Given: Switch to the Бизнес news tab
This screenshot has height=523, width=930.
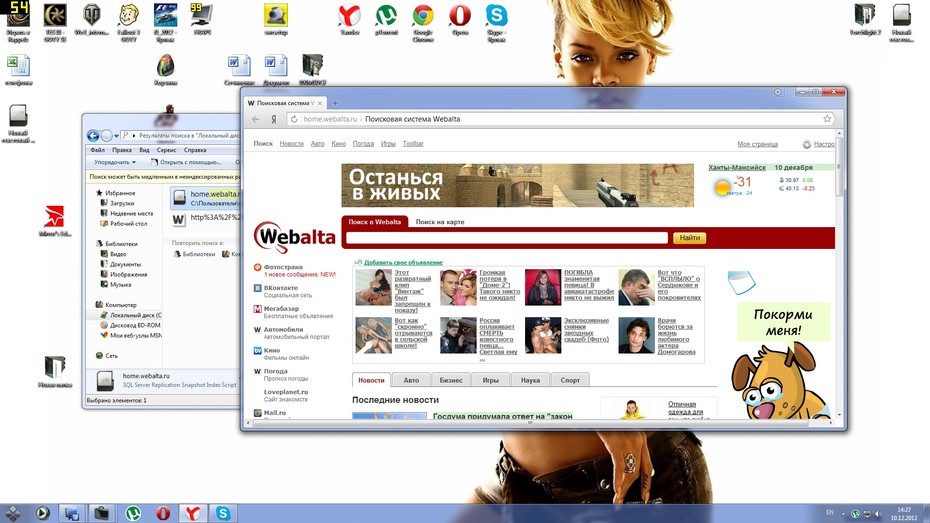Looking at the screenshot, I should tap(451, 380).
